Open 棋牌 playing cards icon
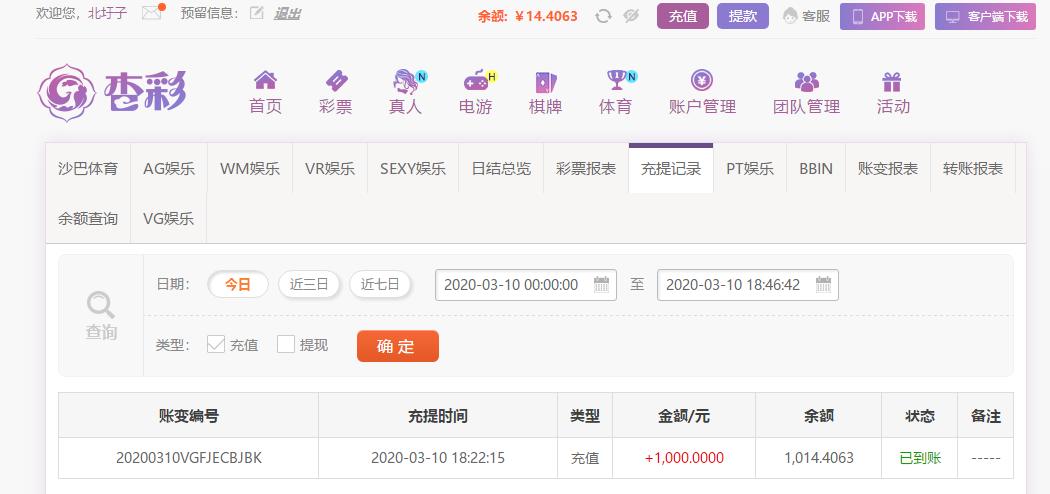This screenshot has height=494, width=1050. (546, 82)
